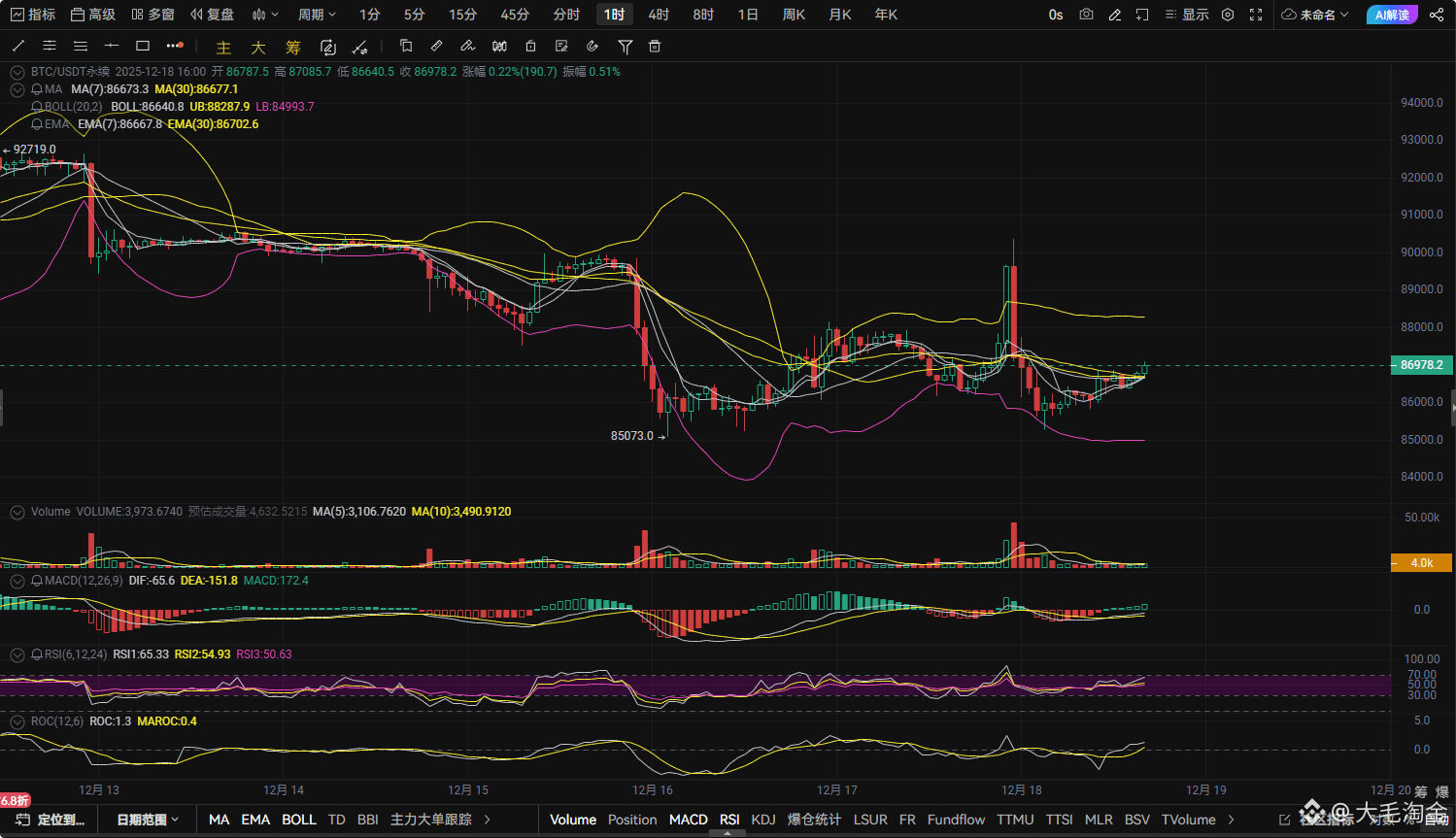Click the lock drawings icon
1456x838 pixels.
(530, 46)
